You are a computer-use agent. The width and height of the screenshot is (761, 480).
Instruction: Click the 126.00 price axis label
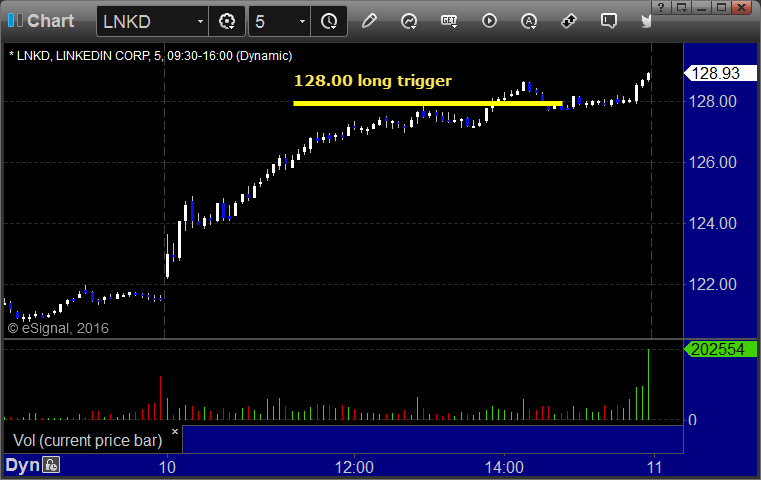pyautogui.click(x=712, y=162)
